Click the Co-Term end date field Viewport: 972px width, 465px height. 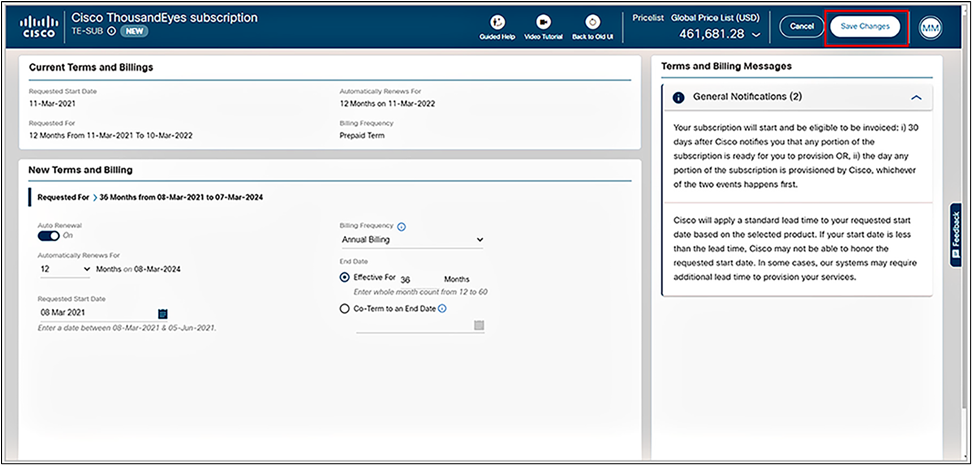(x=414, y=326)
